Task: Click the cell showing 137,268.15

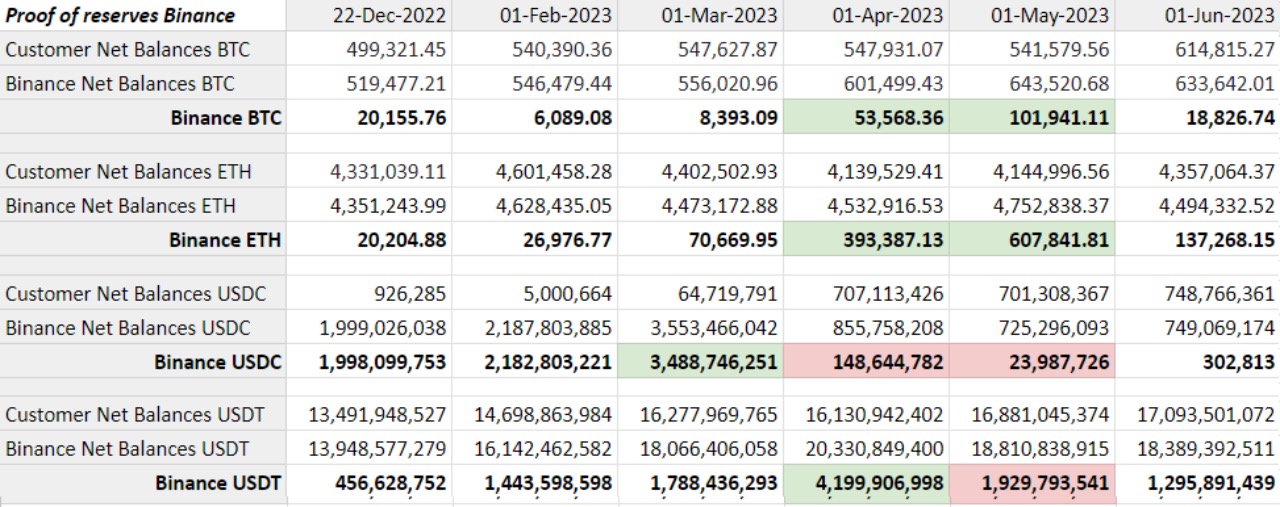Action: tap(1198, 240)
